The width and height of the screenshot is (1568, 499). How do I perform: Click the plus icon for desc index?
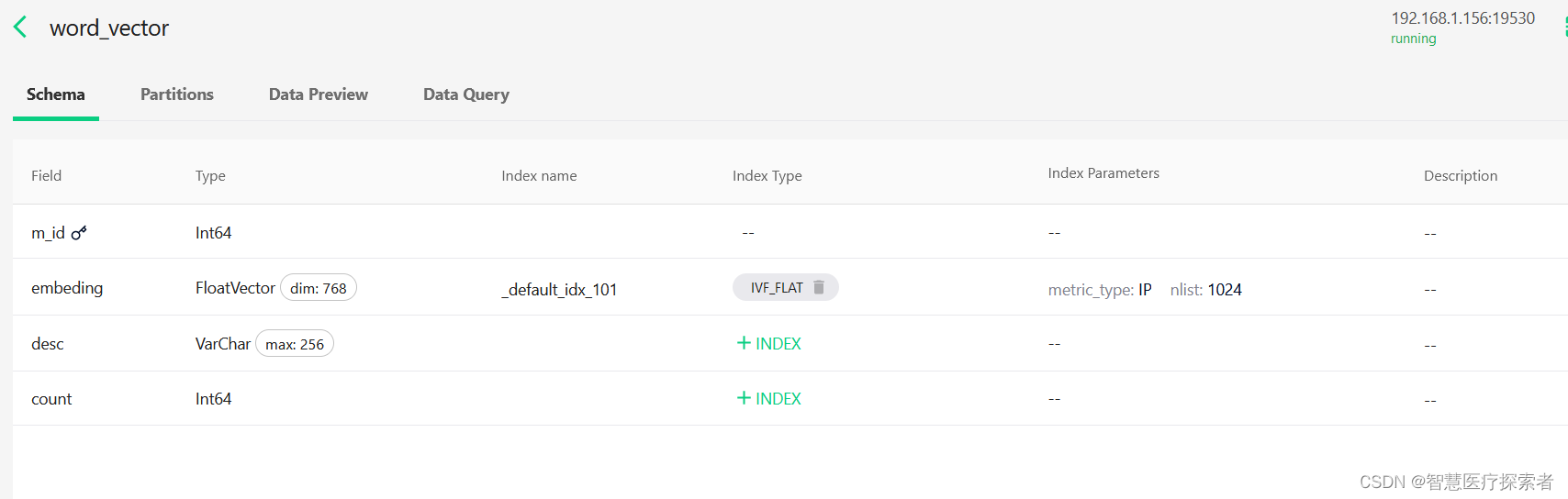pos(744,343)
